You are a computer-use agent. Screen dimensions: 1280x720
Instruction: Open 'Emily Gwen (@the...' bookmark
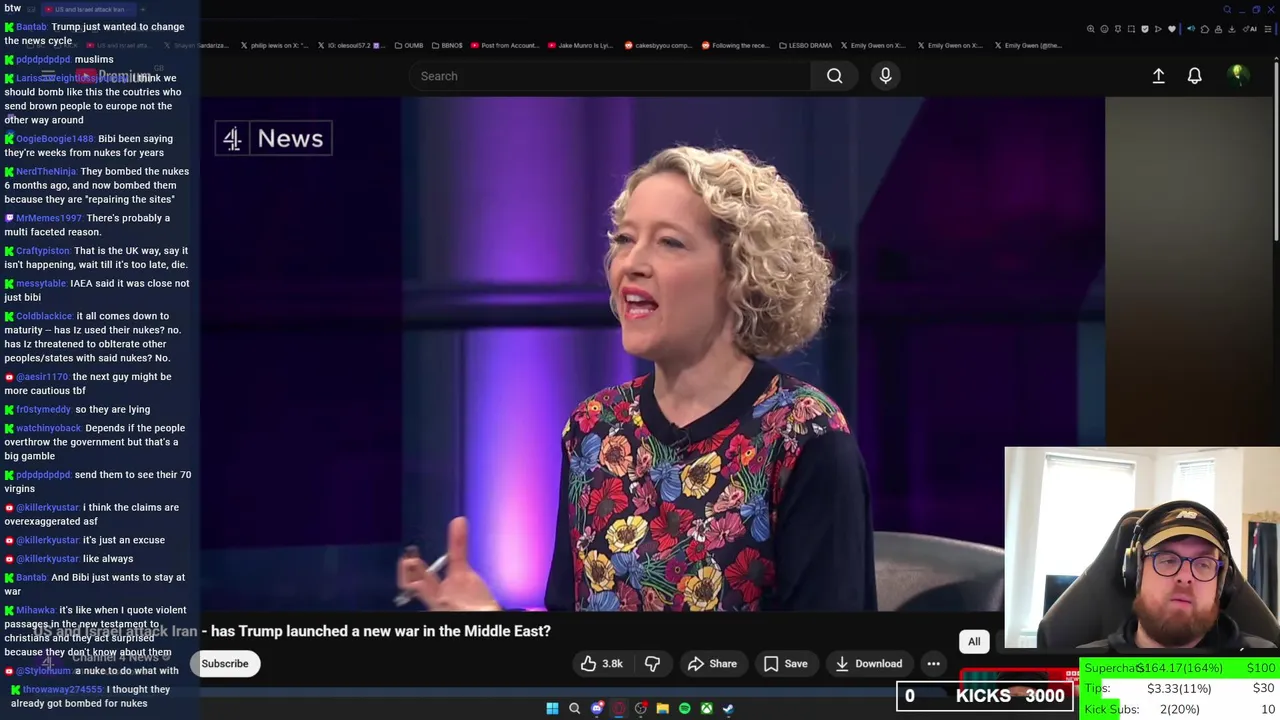(1028, 45)
